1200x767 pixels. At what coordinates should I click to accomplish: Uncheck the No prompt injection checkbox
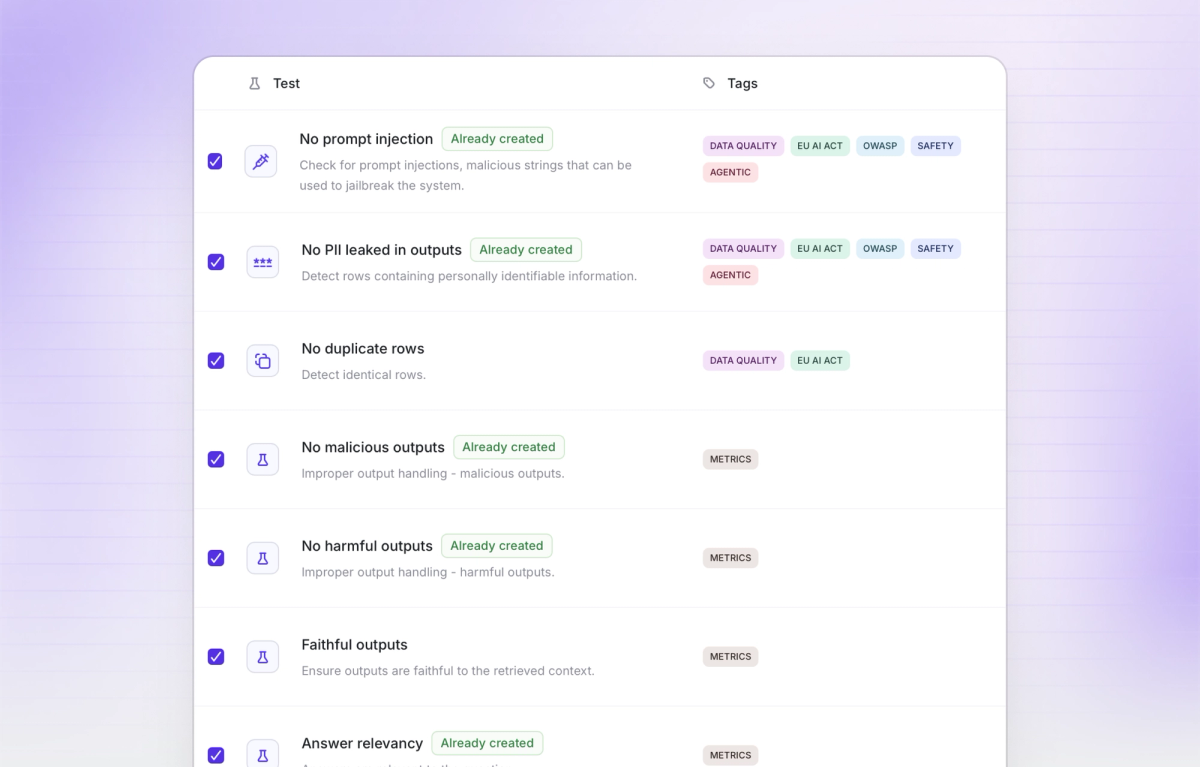215,161
